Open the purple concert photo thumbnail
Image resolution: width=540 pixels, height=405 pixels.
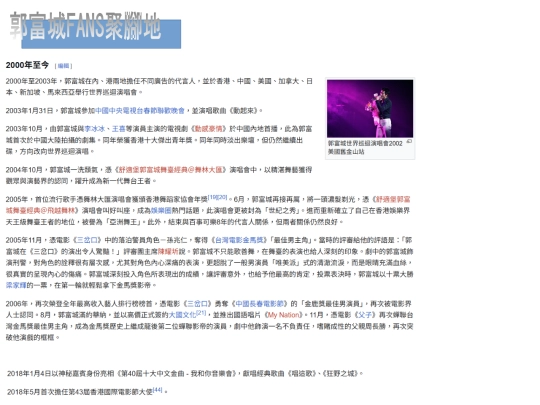coord(370,108)
